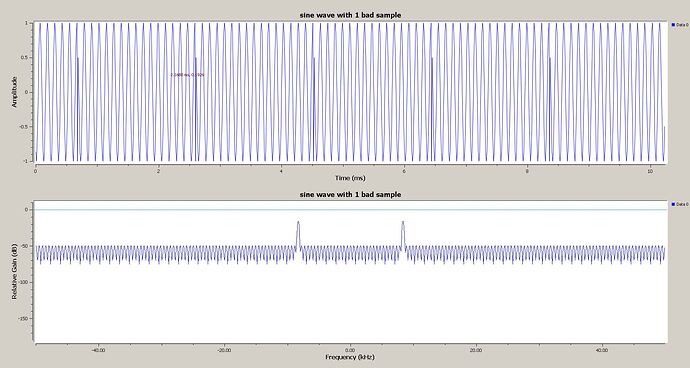Click the 6 tick on the time axis
The height and width of the screenshot is (368, 690).
point(404,171)
